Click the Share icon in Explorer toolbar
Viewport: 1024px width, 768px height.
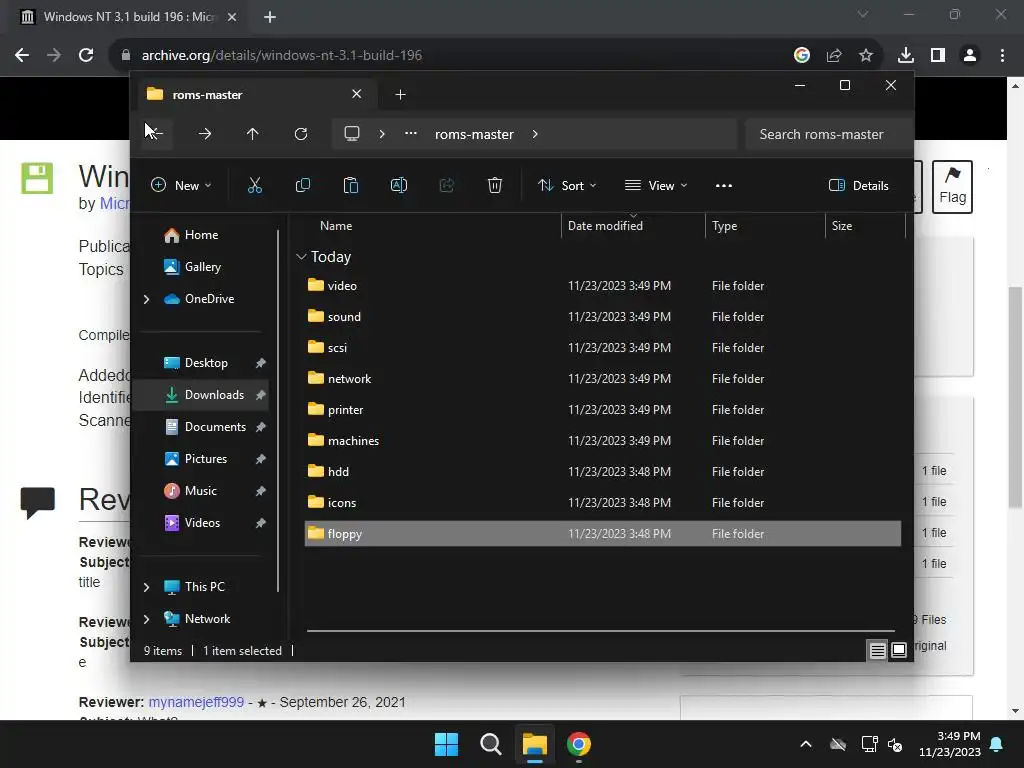447,185
